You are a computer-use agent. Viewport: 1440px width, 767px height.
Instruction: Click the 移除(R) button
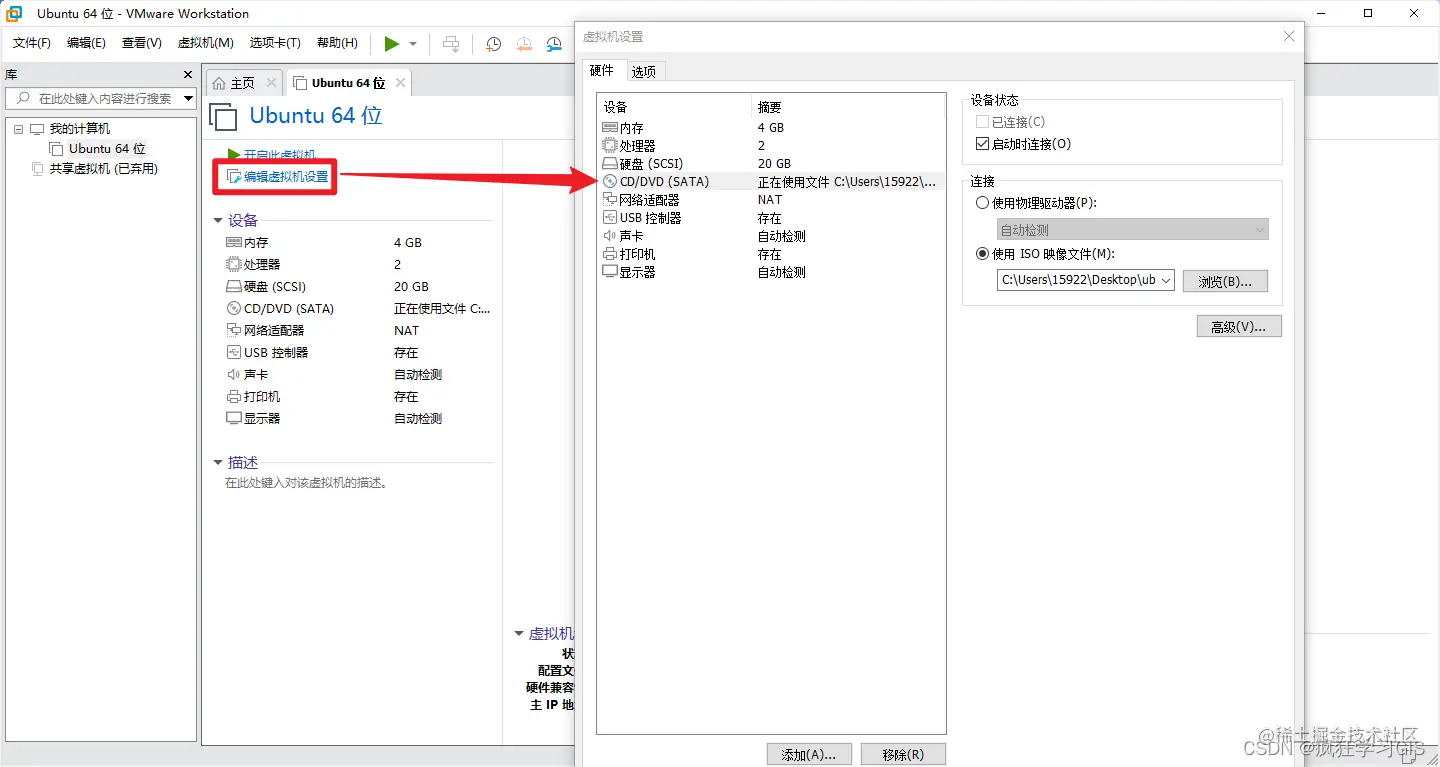coord(903,754)
